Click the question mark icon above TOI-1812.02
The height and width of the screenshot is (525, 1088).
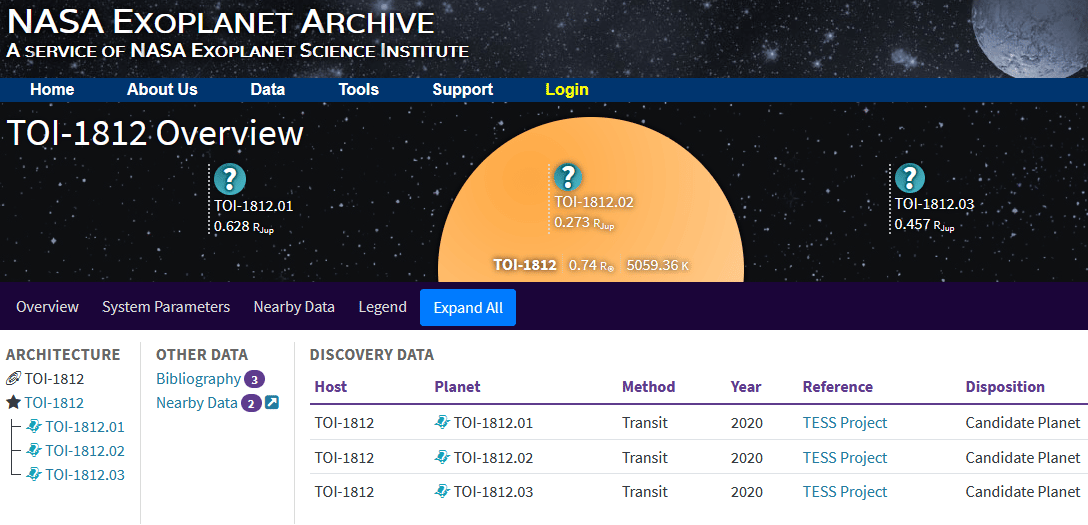[x=568, y=178]
